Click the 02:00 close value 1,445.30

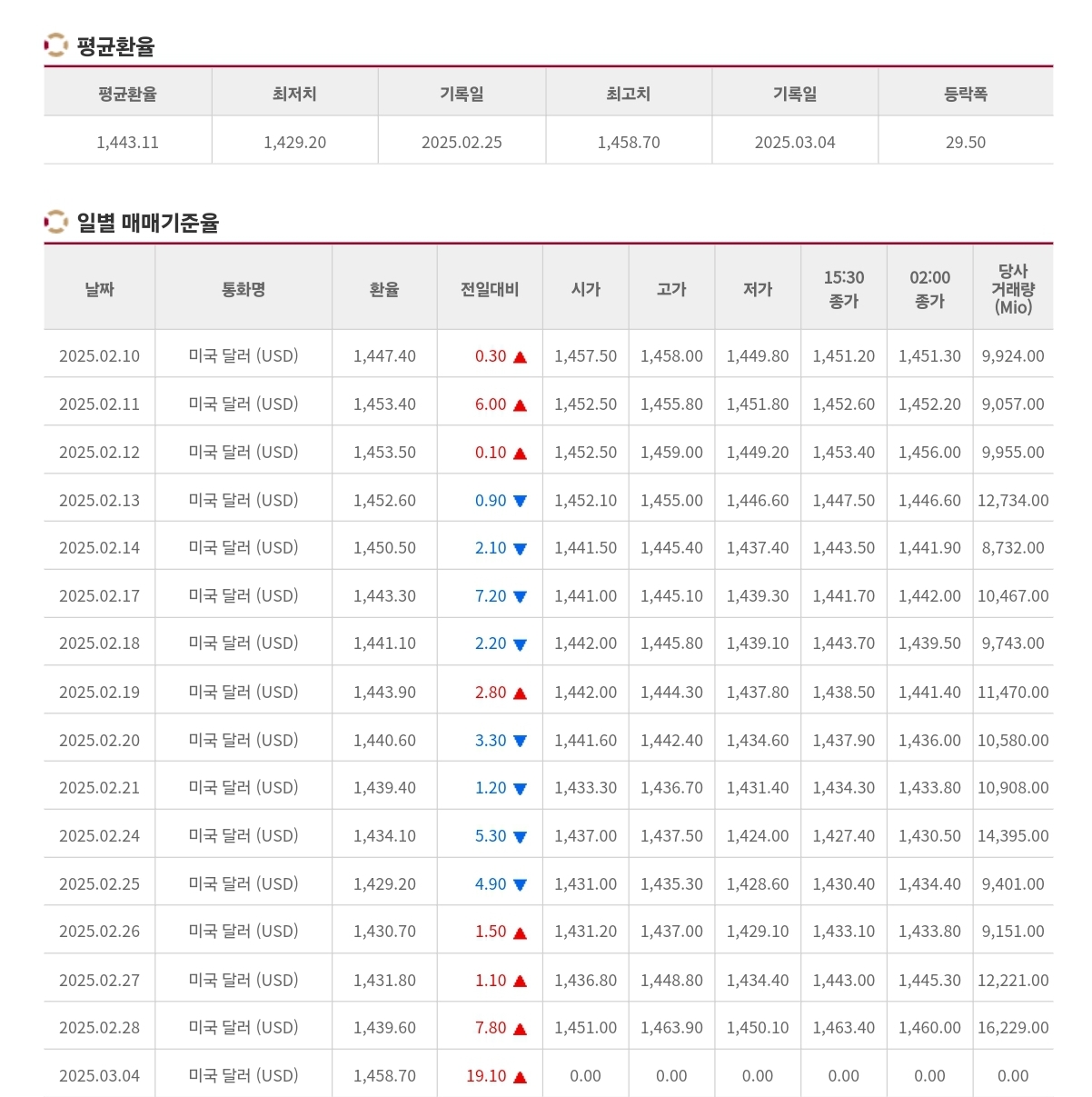[x=929, y=981]
